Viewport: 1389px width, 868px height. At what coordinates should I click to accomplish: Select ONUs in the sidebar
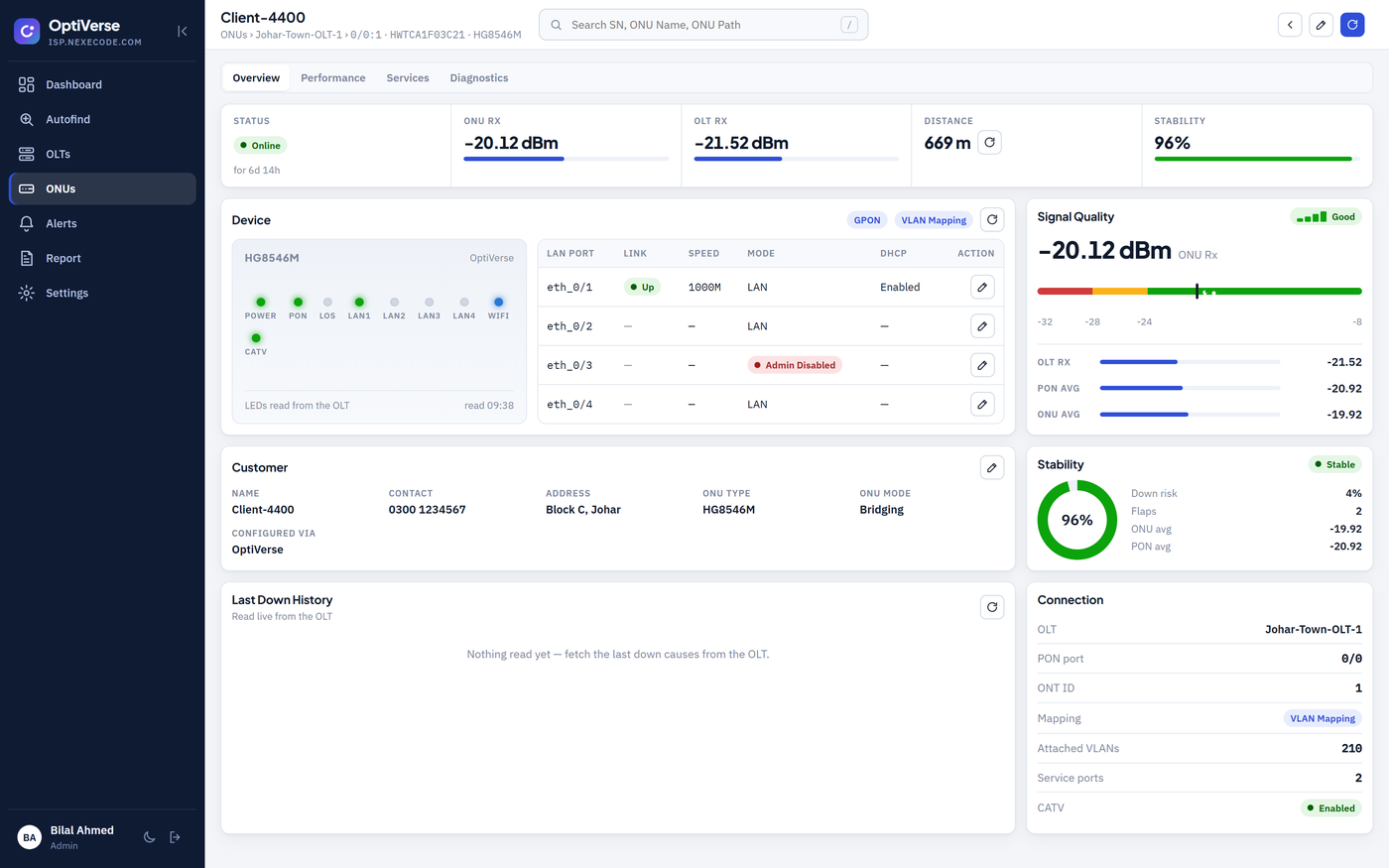click(x=102, y=189)
